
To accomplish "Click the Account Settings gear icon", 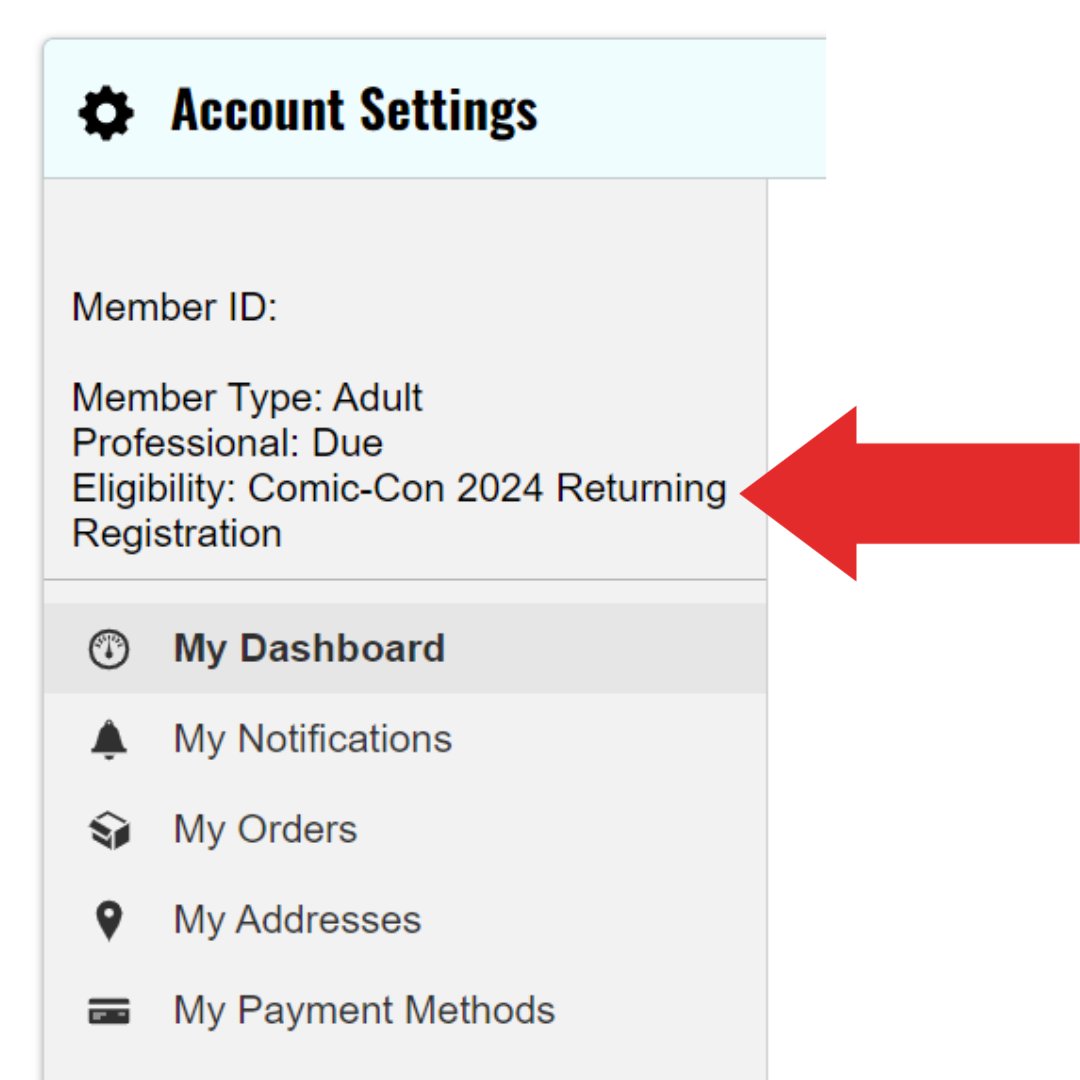I will (106, 113).
